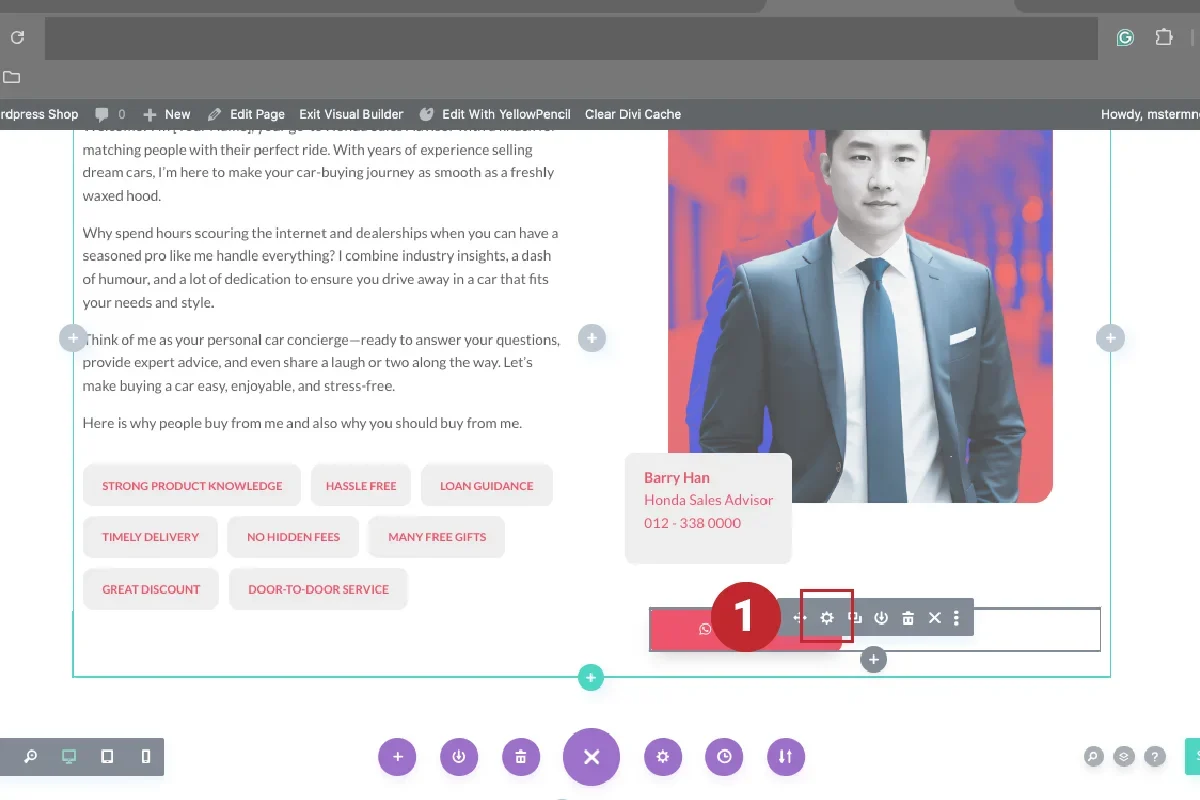1200x800 pixels.
Task: Add a new module using the gray plus
Action: 873,659
